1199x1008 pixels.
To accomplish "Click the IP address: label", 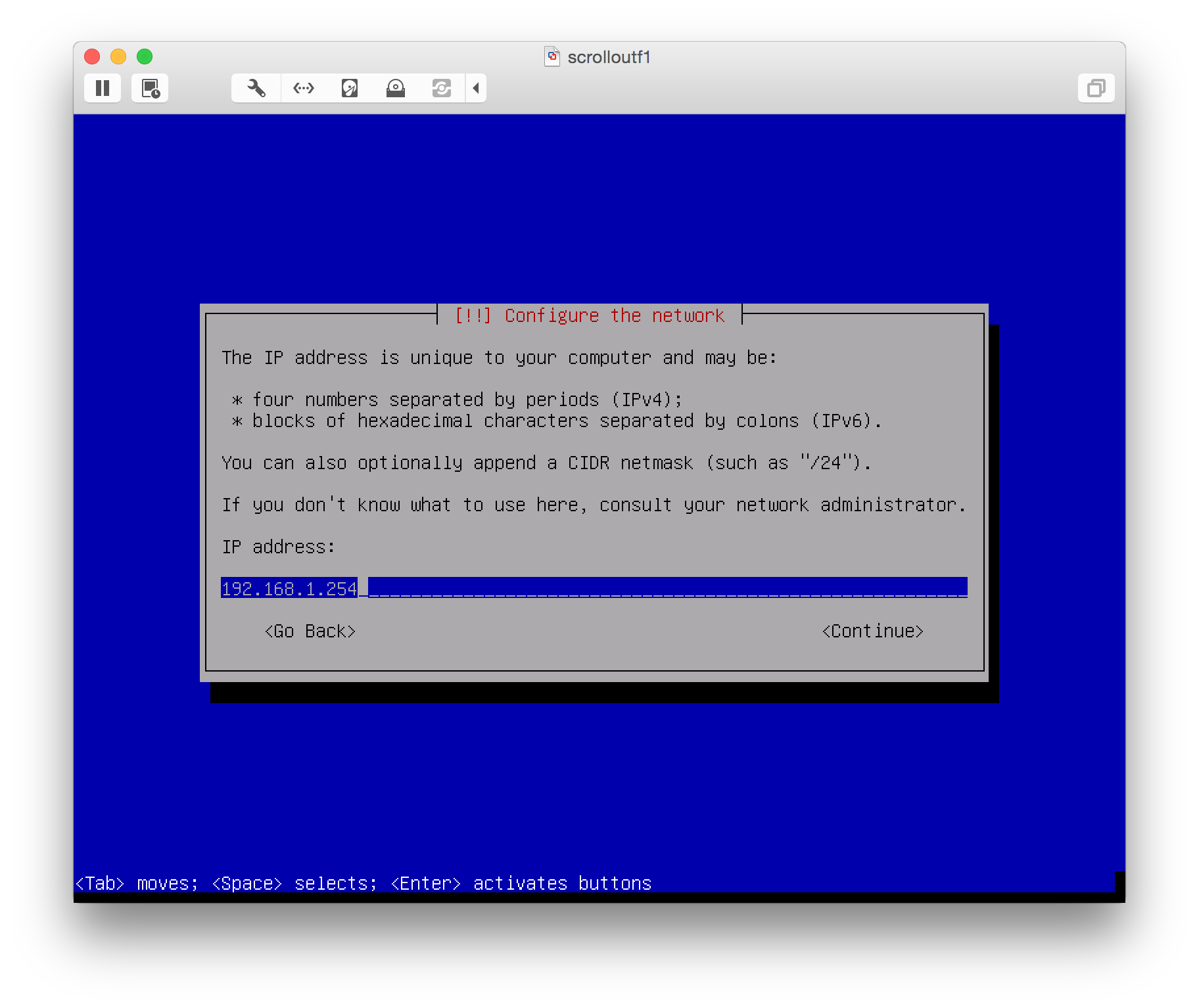I will (279, 547).
